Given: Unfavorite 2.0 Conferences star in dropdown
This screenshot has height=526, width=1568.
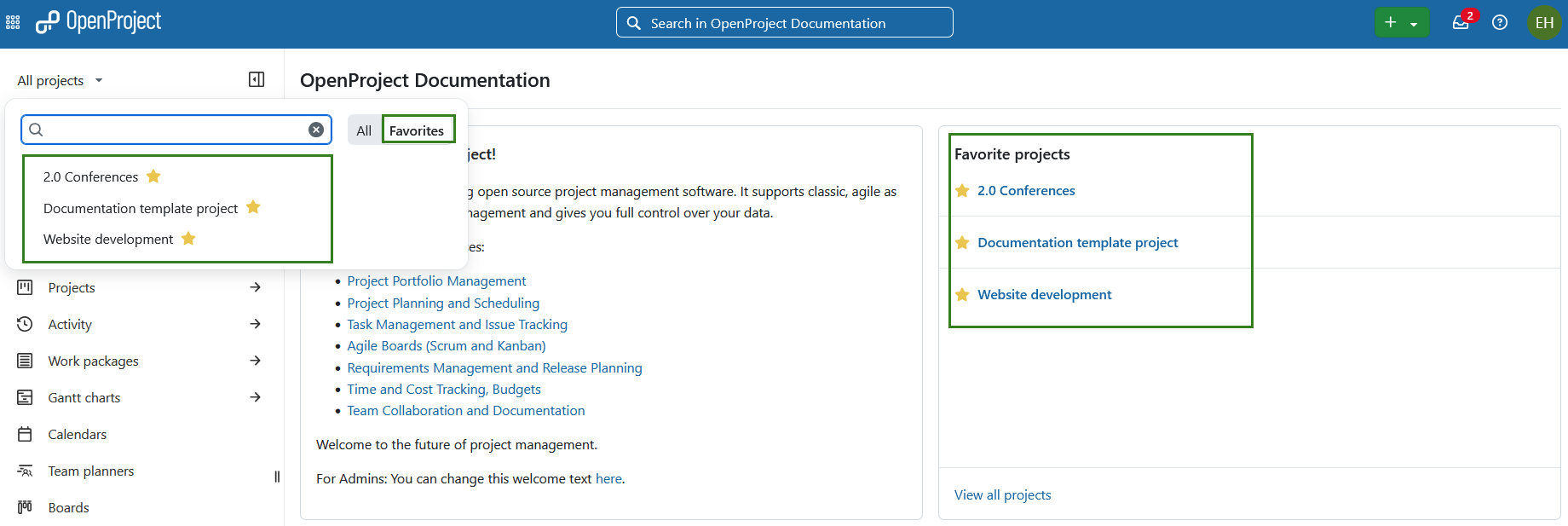Looking at the screenshot, I should point(153,176).
